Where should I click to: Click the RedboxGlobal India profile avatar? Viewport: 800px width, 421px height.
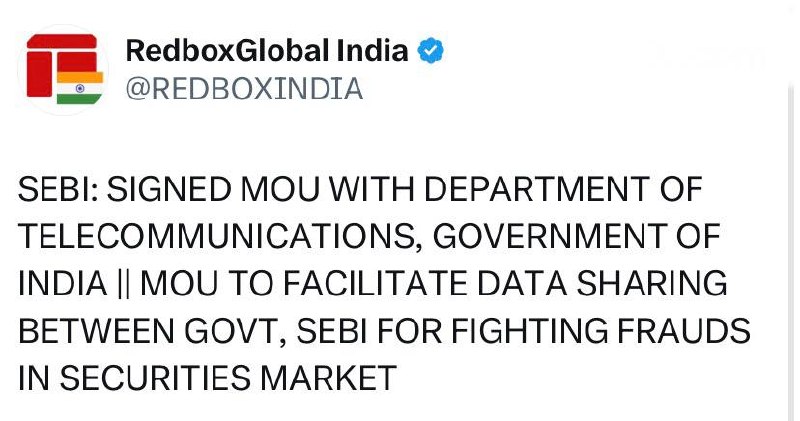pos(66,68)
